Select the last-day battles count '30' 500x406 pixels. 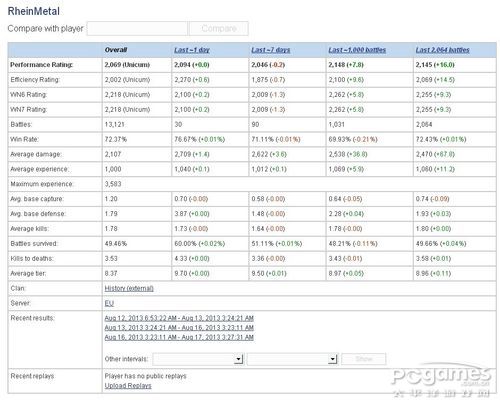[x=178, y=124]
